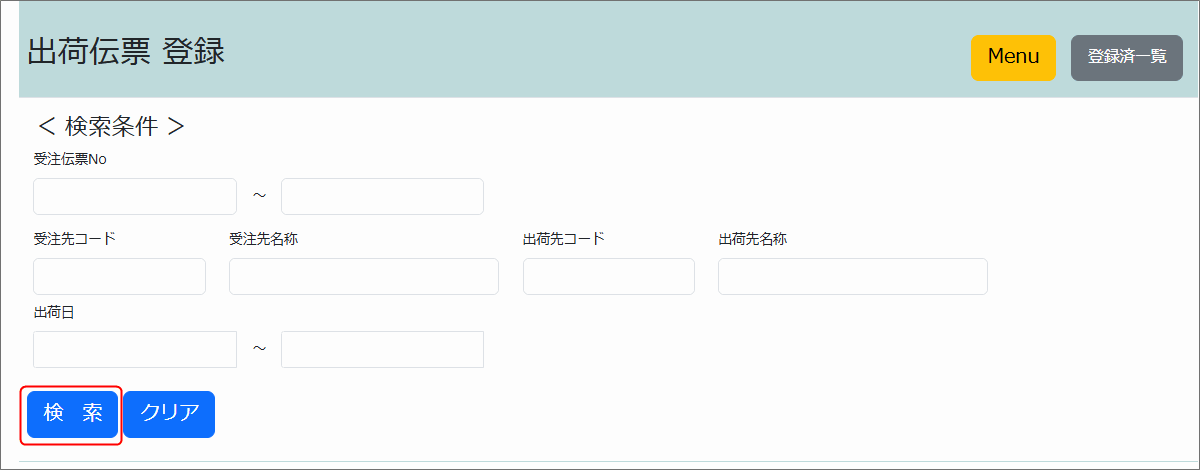Open the yellow Menu button

(x=1013, y=57)
